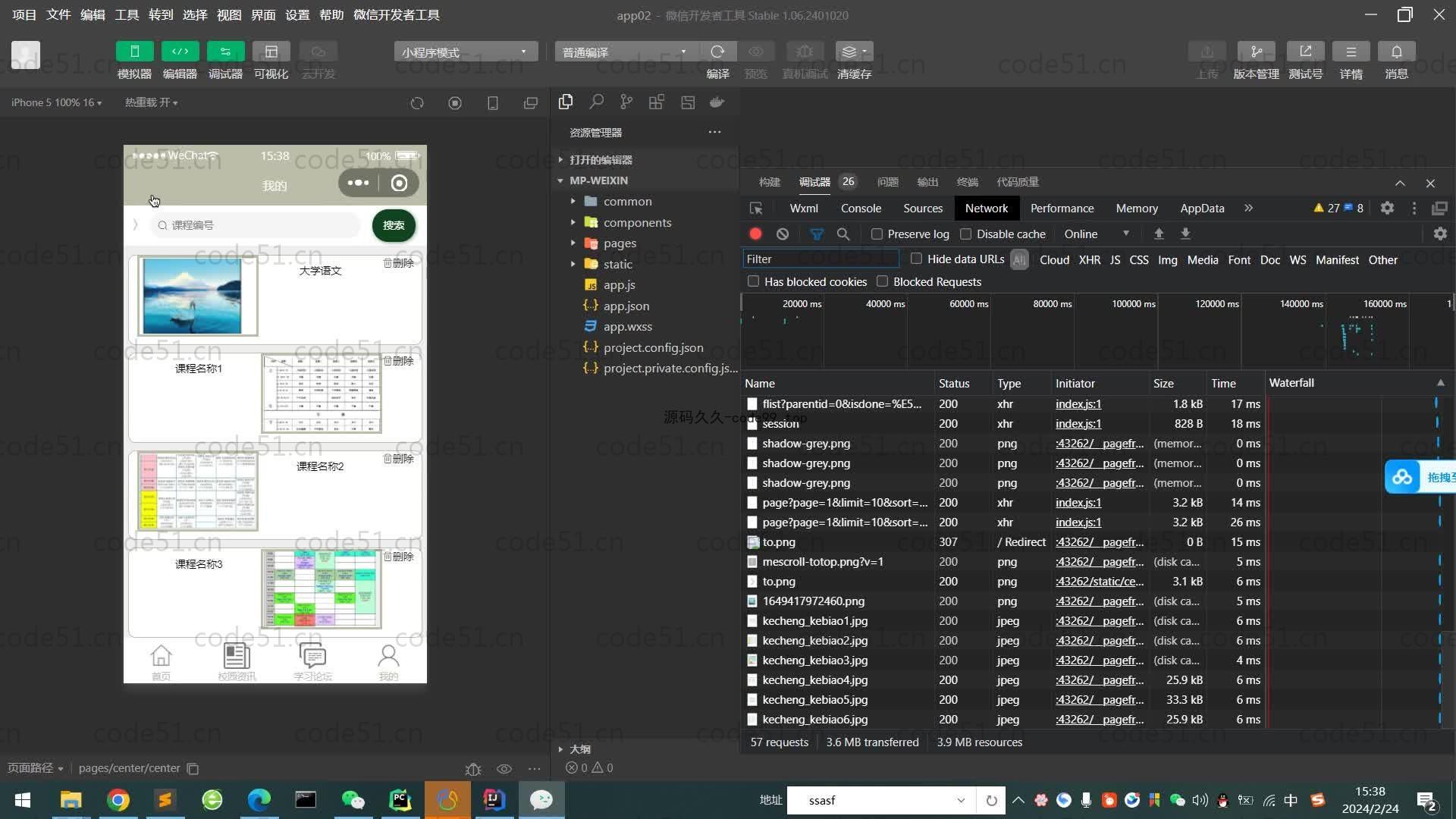Image resolution: width=1456 pixels, height=819 pixels.
Task: Open the test account (测试号) button
Action: coord(1305,52)
